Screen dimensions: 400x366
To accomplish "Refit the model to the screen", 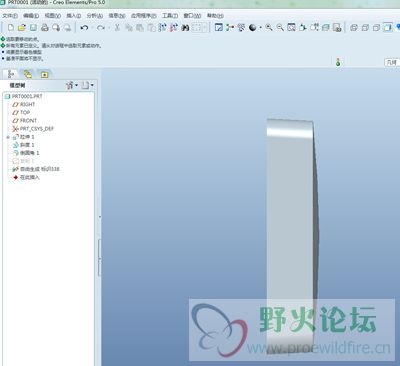I will [292, 28].
